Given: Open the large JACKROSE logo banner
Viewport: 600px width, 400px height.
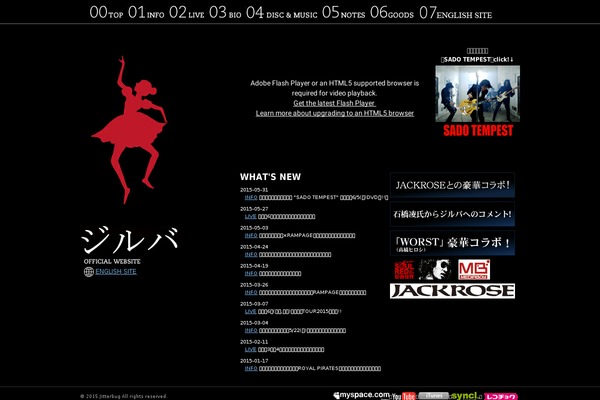Looking at the screenshot, I should click(x=452, y=291).
